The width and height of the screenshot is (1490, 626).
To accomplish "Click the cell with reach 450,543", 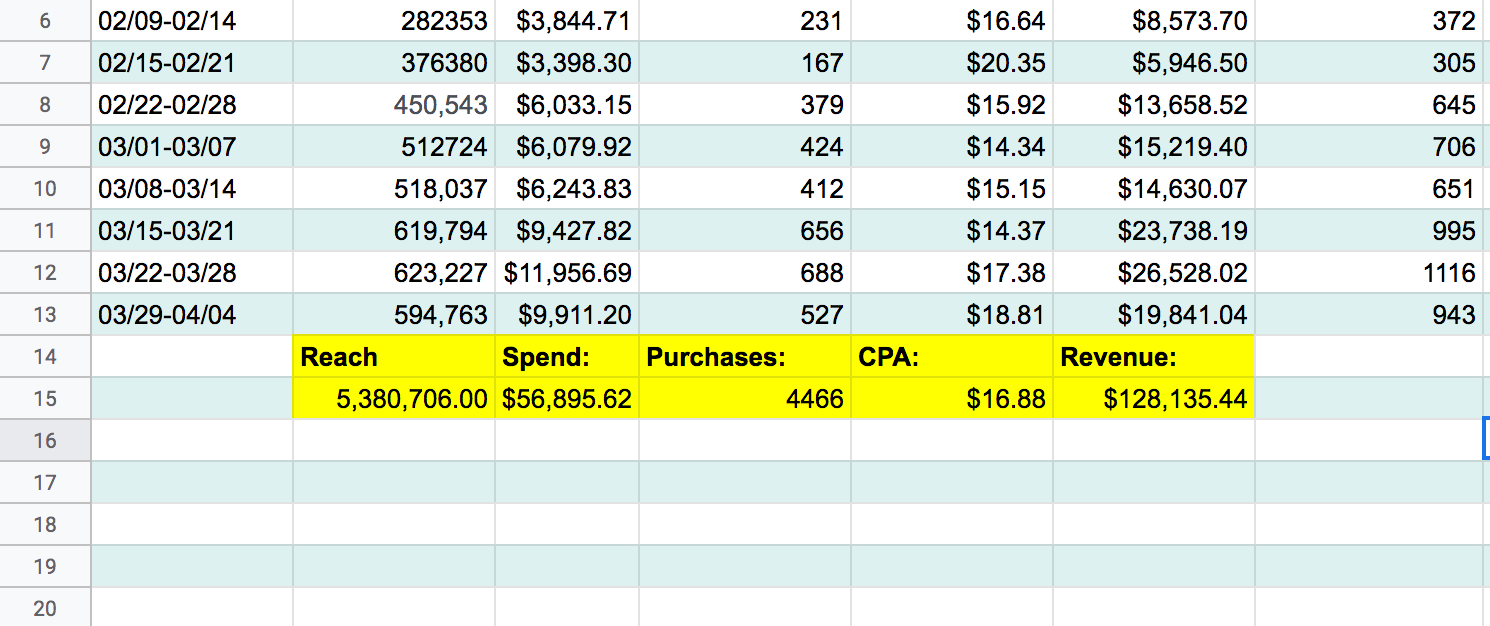I will pyautogui.click(x=393, y=105).
